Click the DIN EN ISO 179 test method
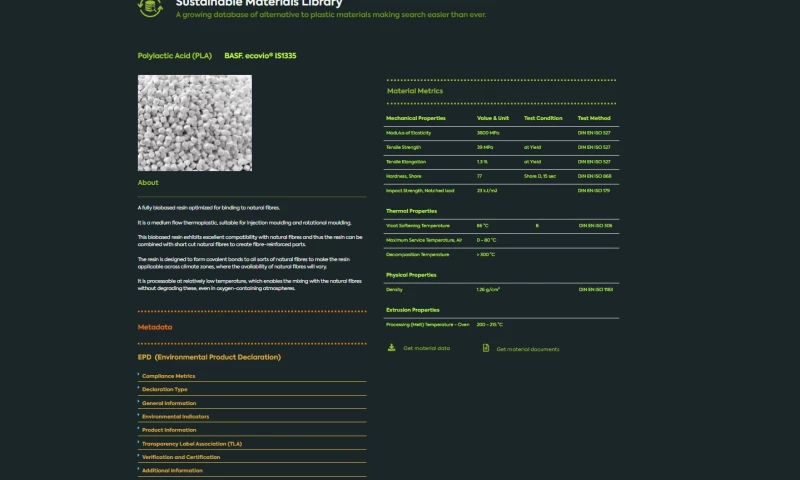The image size is (800, 480). pyautogui.click(x=593, y=191)
